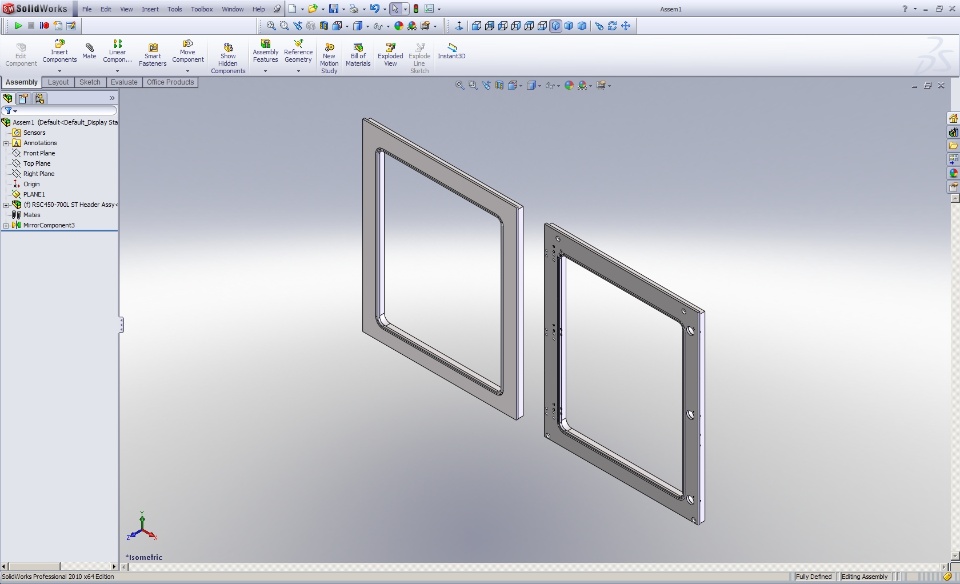Open the Smart Fasteners tool
This screenshot has height=584, width=960.
(152, 55)
